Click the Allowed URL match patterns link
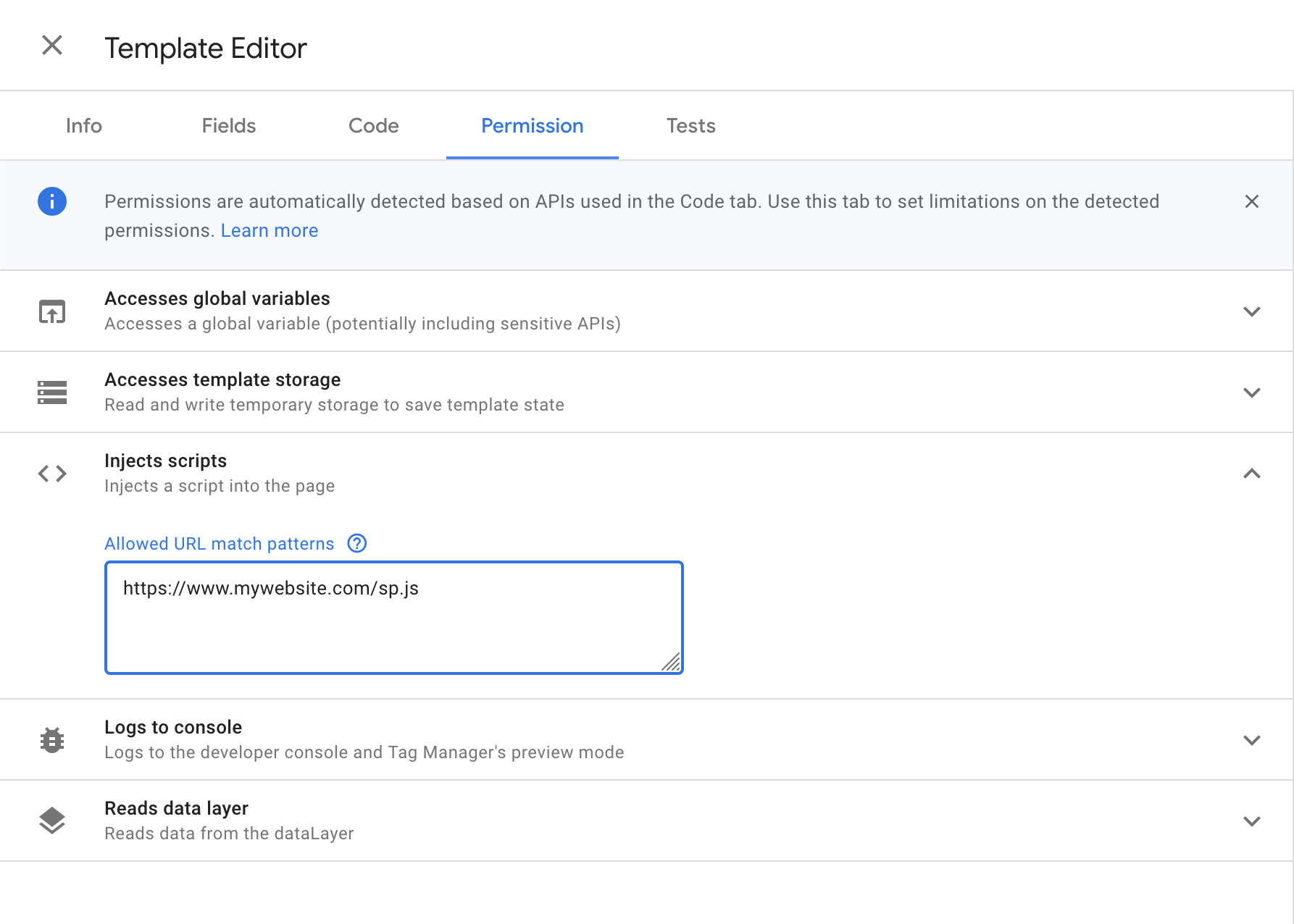The width and height of the screenshot is (1294, 924). pyautogui.click(x=219, y=543)
